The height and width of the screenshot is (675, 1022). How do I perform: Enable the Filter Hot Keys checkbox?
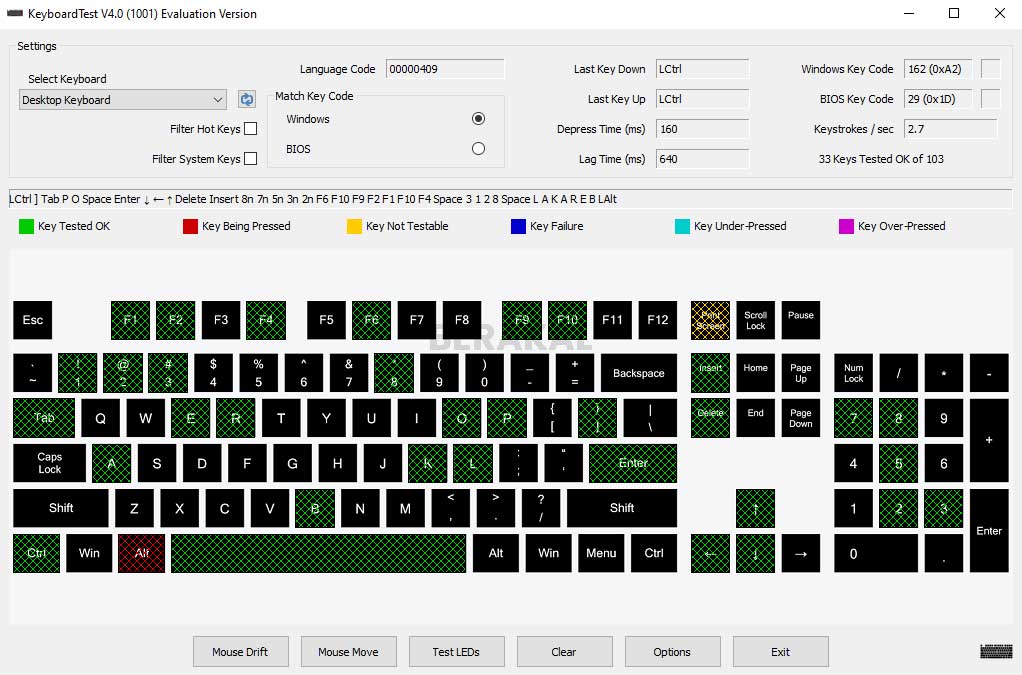pyautogui.click(x=251, y=128)
